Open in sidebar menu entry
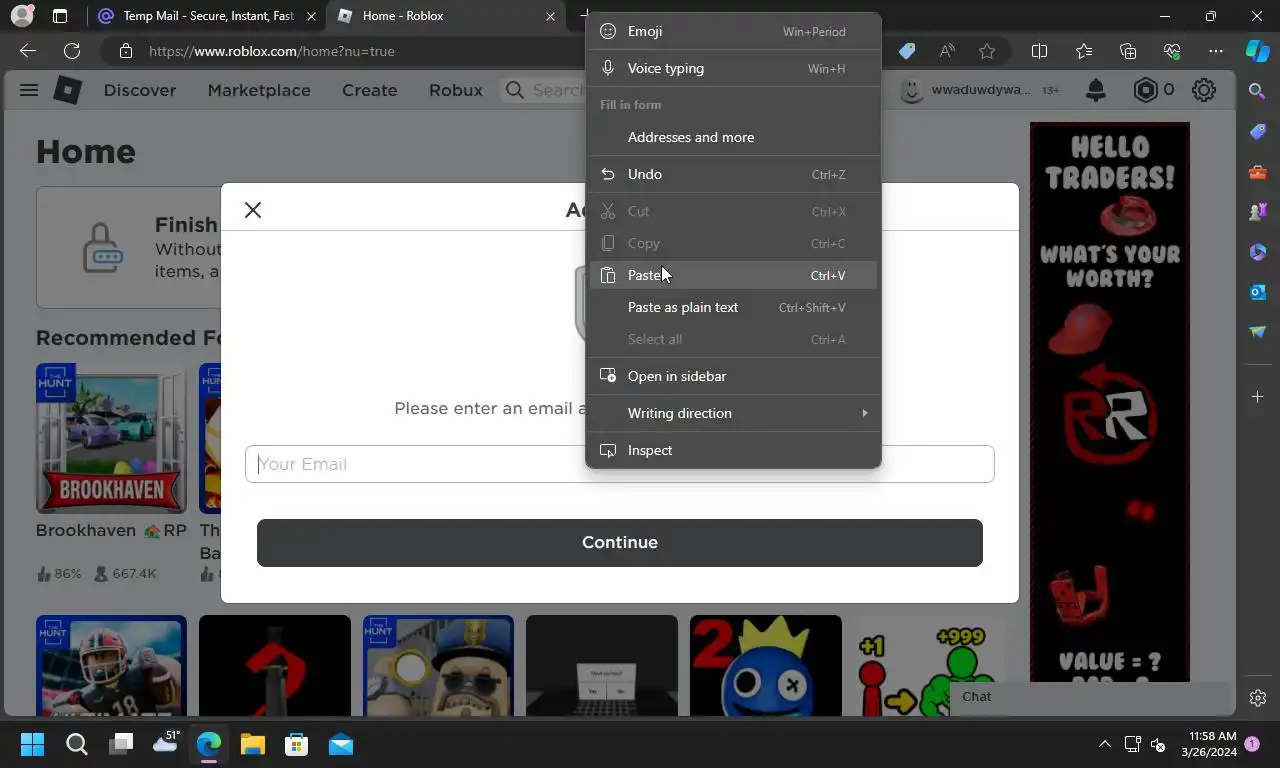 [x=733, y=376]
